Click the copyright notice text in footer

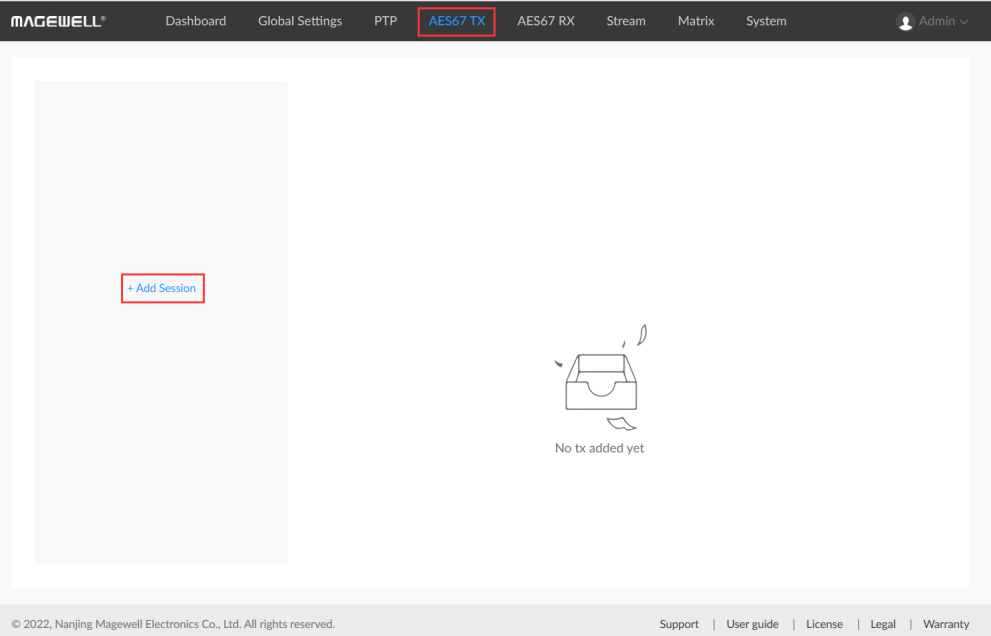point(173,624)
